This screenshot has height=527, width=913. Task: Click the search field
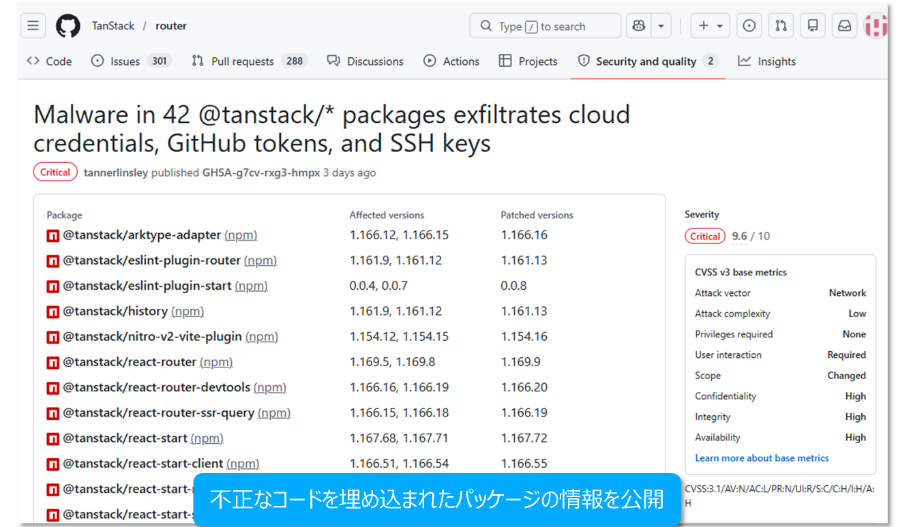pyautogui.click(x=545, y=26)
